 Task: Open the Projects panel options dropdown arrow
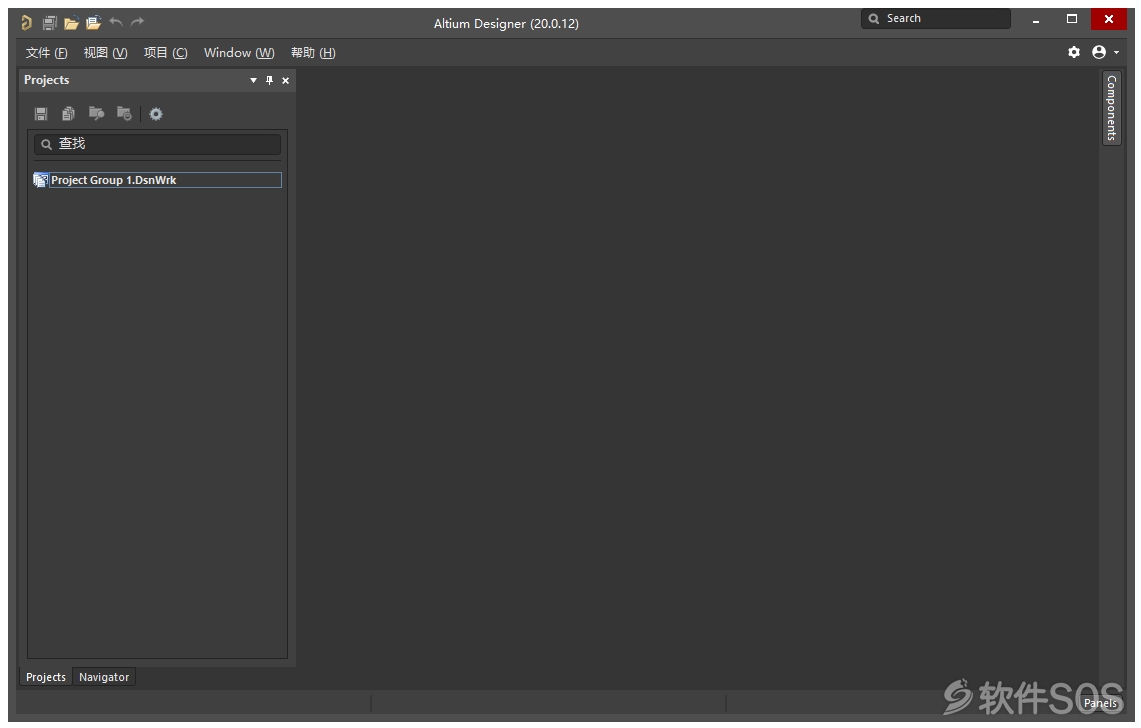click(x=253, y=80)
